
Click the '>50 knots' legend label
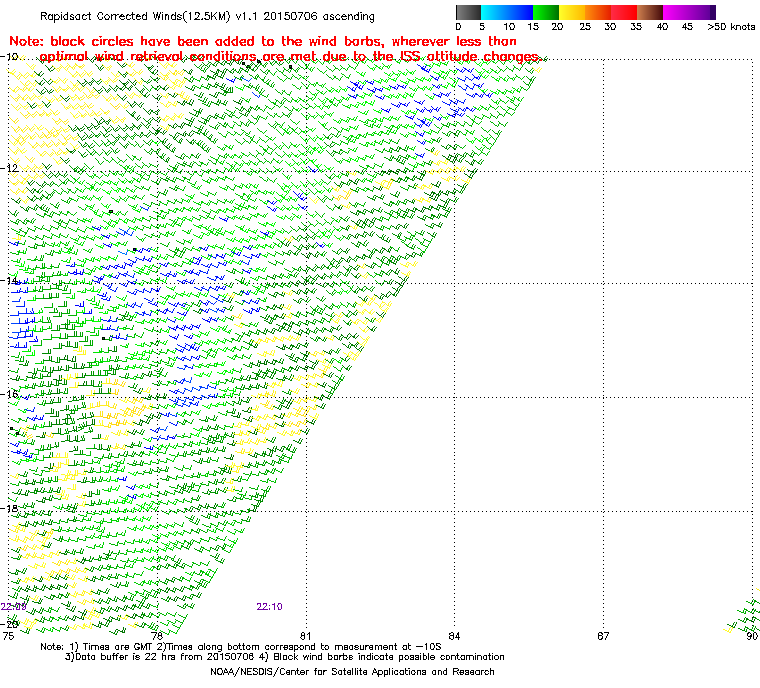tap(731, 27)
